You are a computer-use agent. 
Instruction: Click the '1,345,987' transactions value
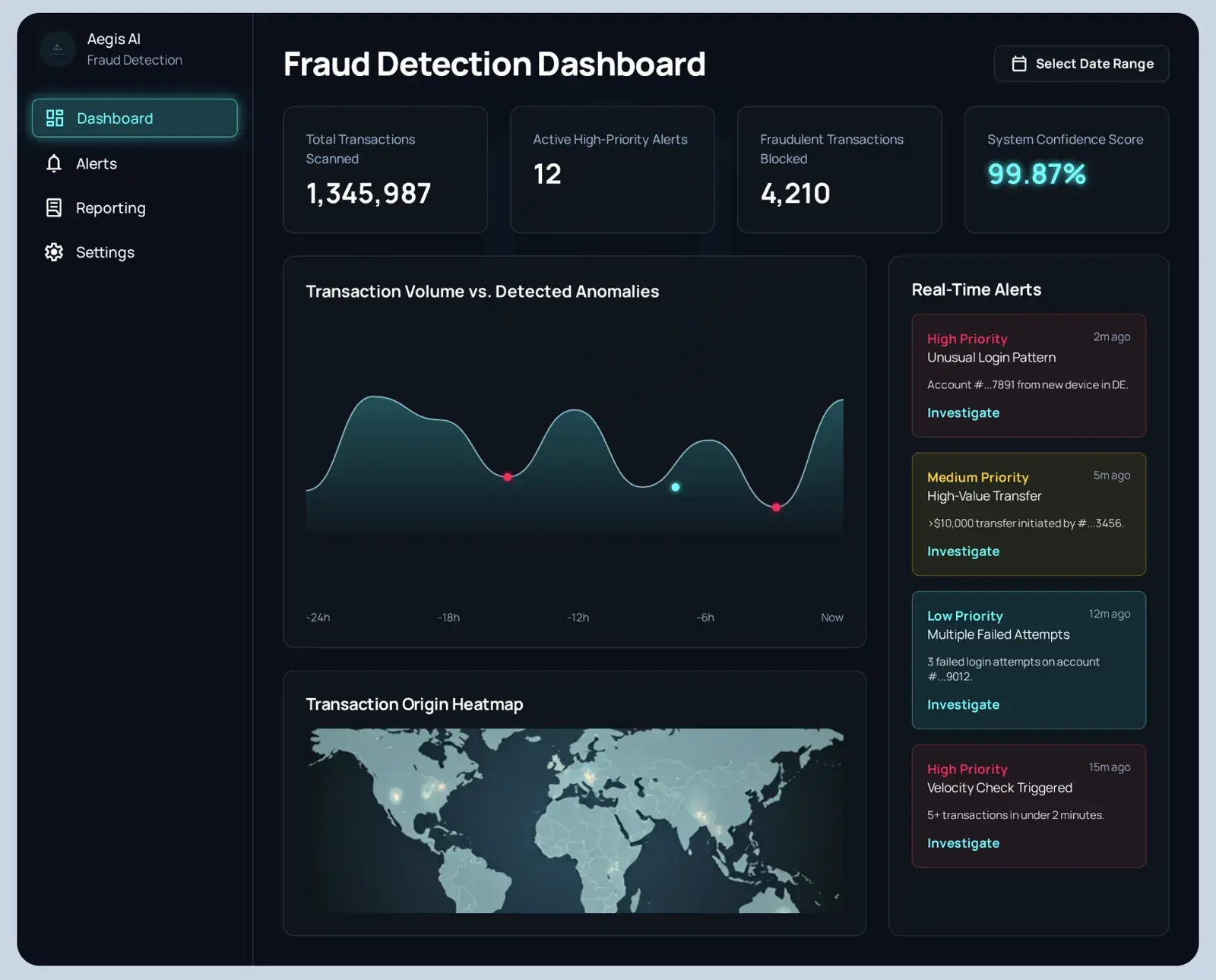[369, 194]
